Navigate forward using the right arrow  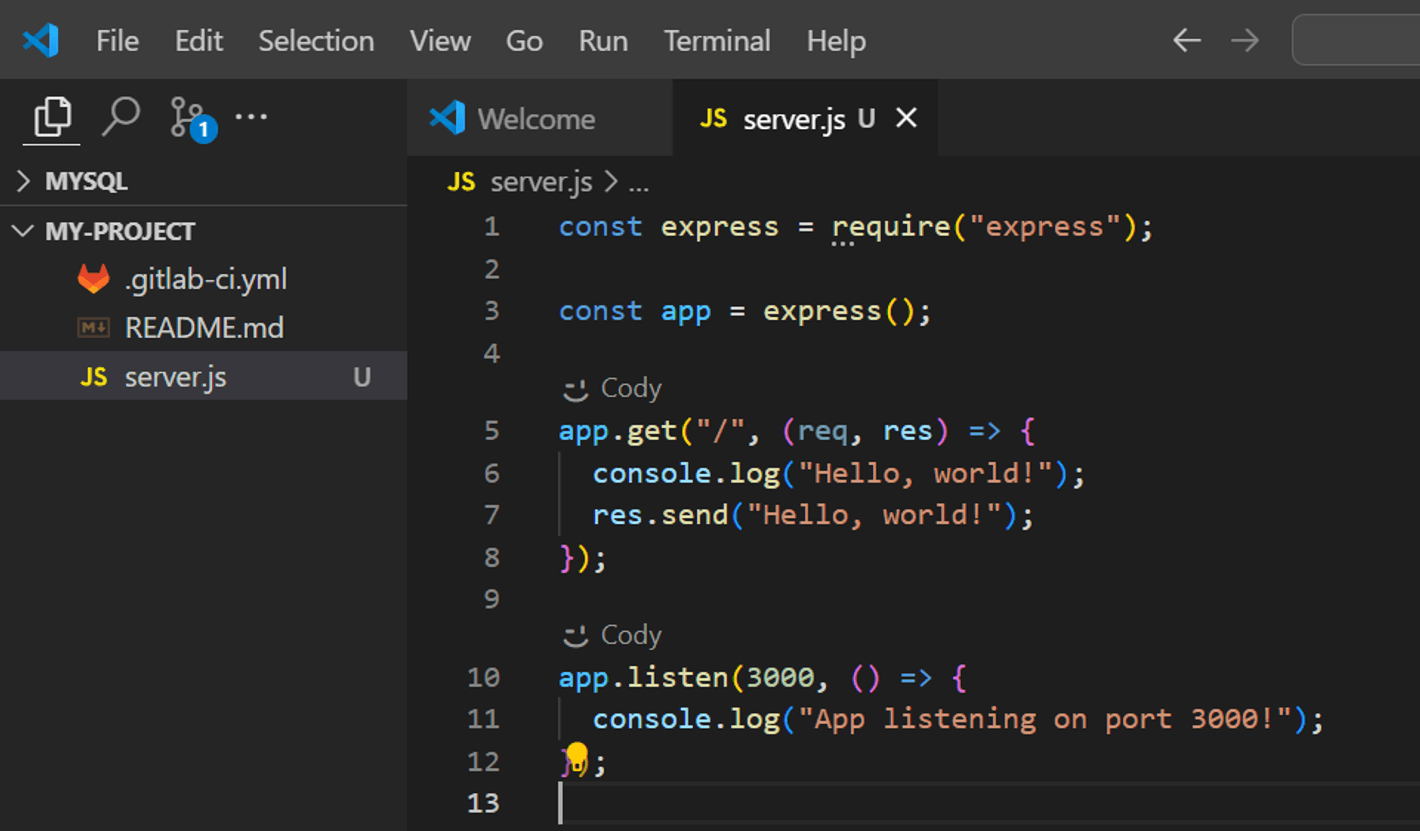pos(1244,40)
